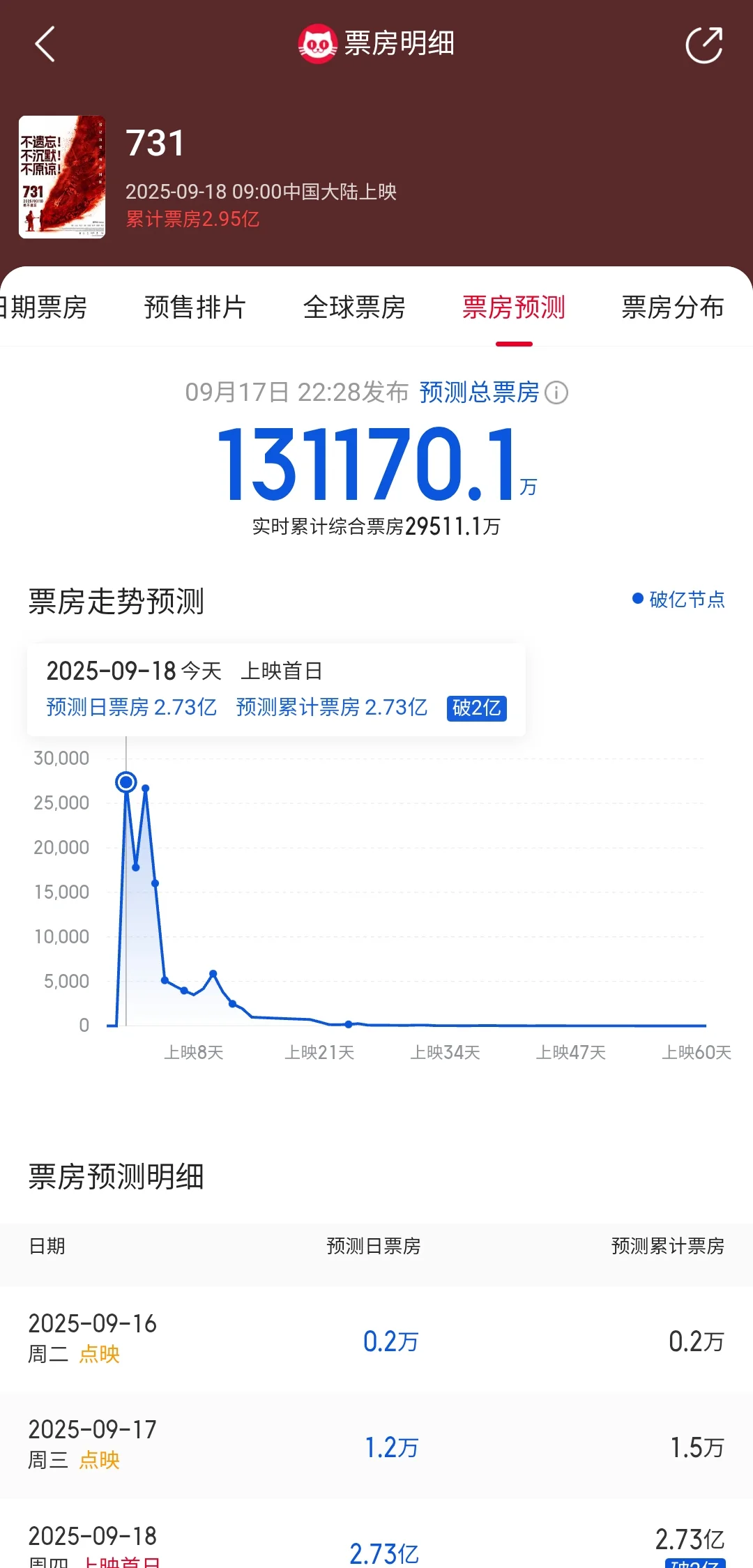Tap the 破2亿 badge in the tooltip
This screenshot has width=753, height=1568.
click(476, 708)
